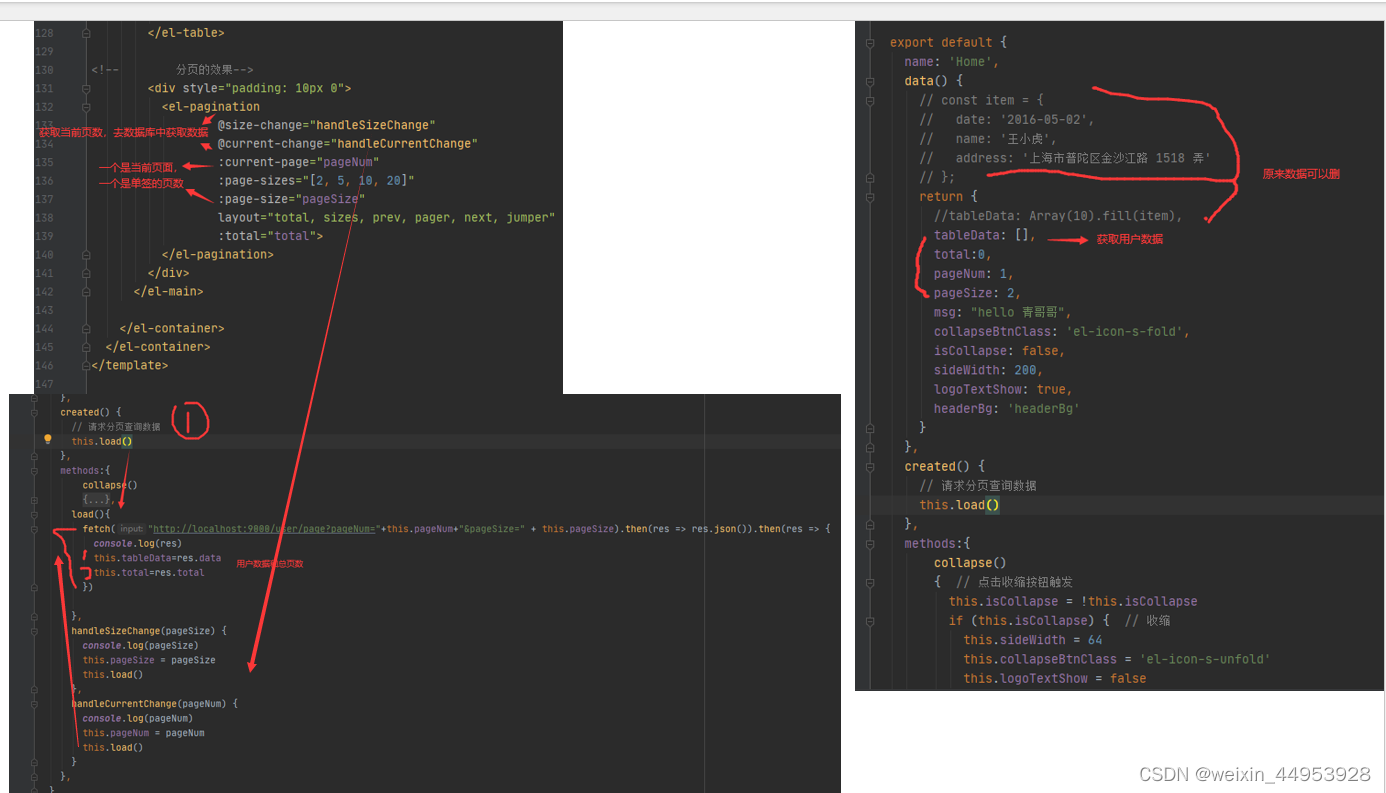Click pageSize: 2 line
Image resolution: width=1386 pixels, height=793 pixels.
pyautogui.click(x=978, y=293)
